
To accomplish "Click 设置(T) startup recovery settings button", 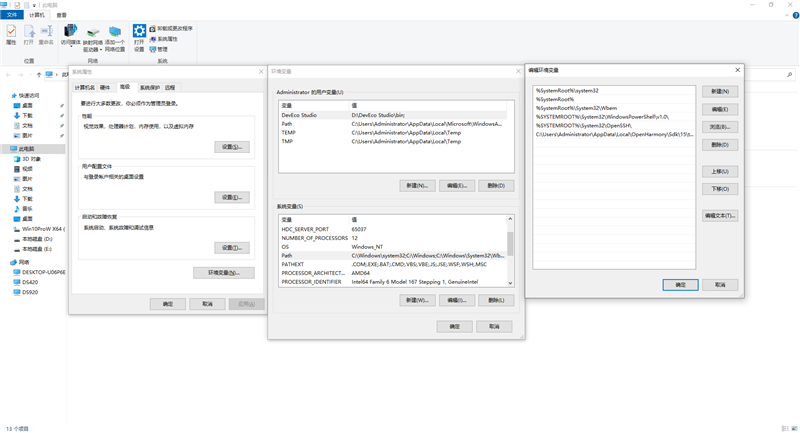I will pos(232,248).
